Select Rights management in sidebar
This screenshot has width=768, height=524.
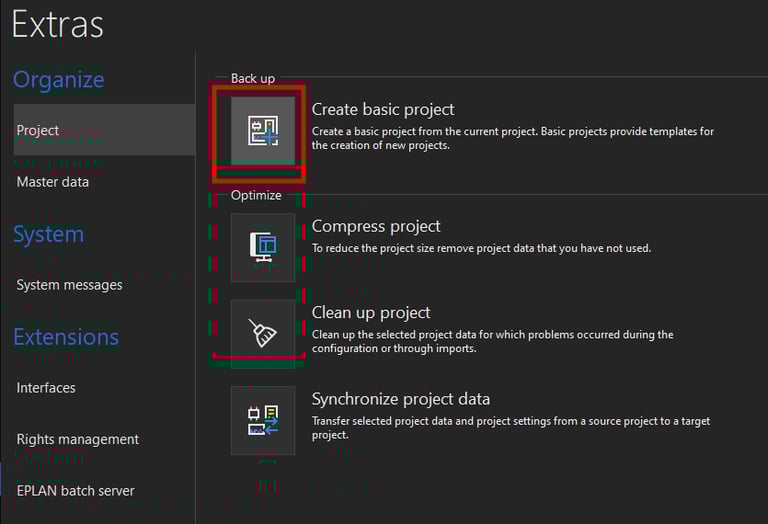coord(78,439)
